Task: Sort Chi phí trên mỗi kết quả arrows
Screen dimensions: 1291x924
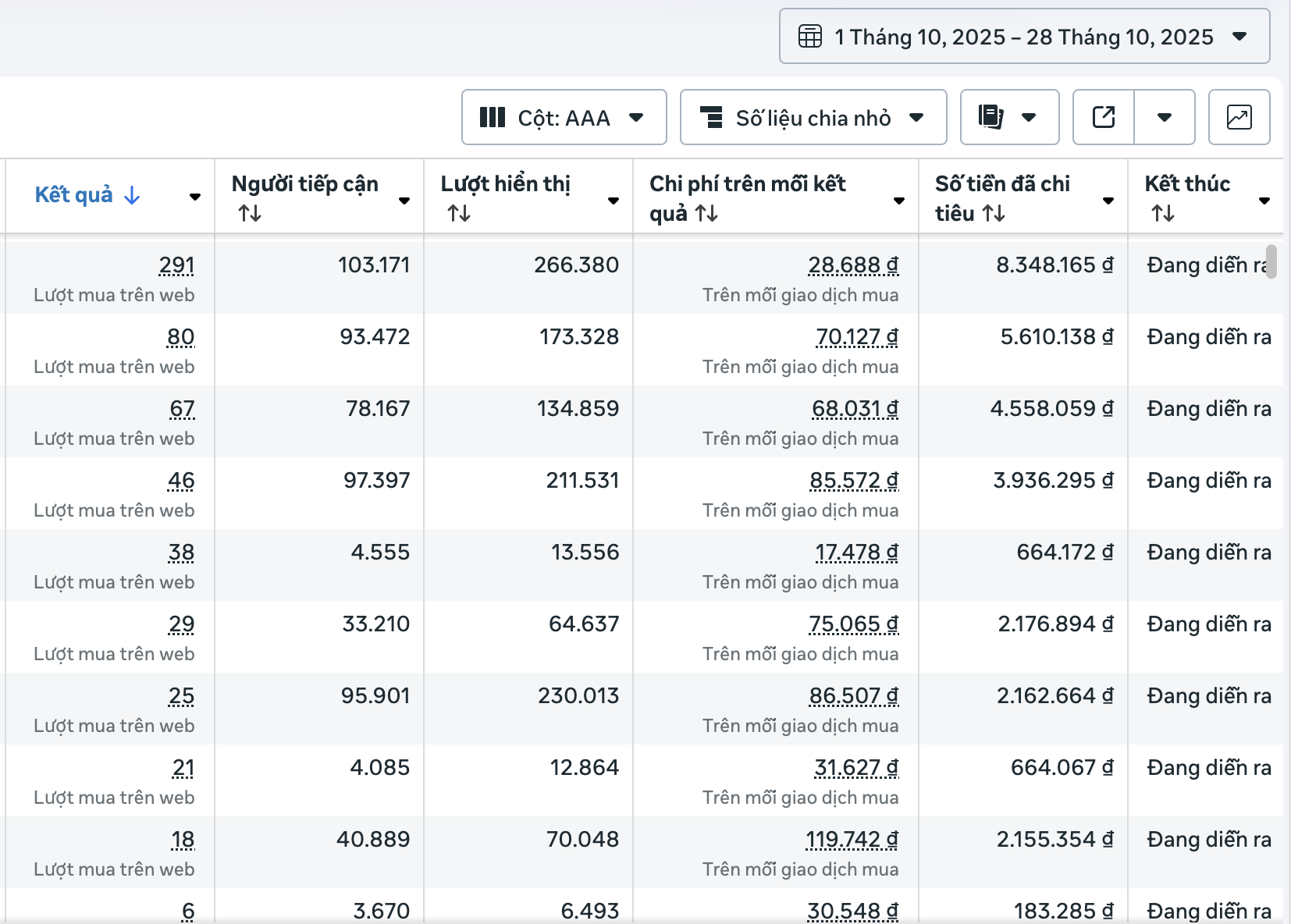Action: (706, 213)
